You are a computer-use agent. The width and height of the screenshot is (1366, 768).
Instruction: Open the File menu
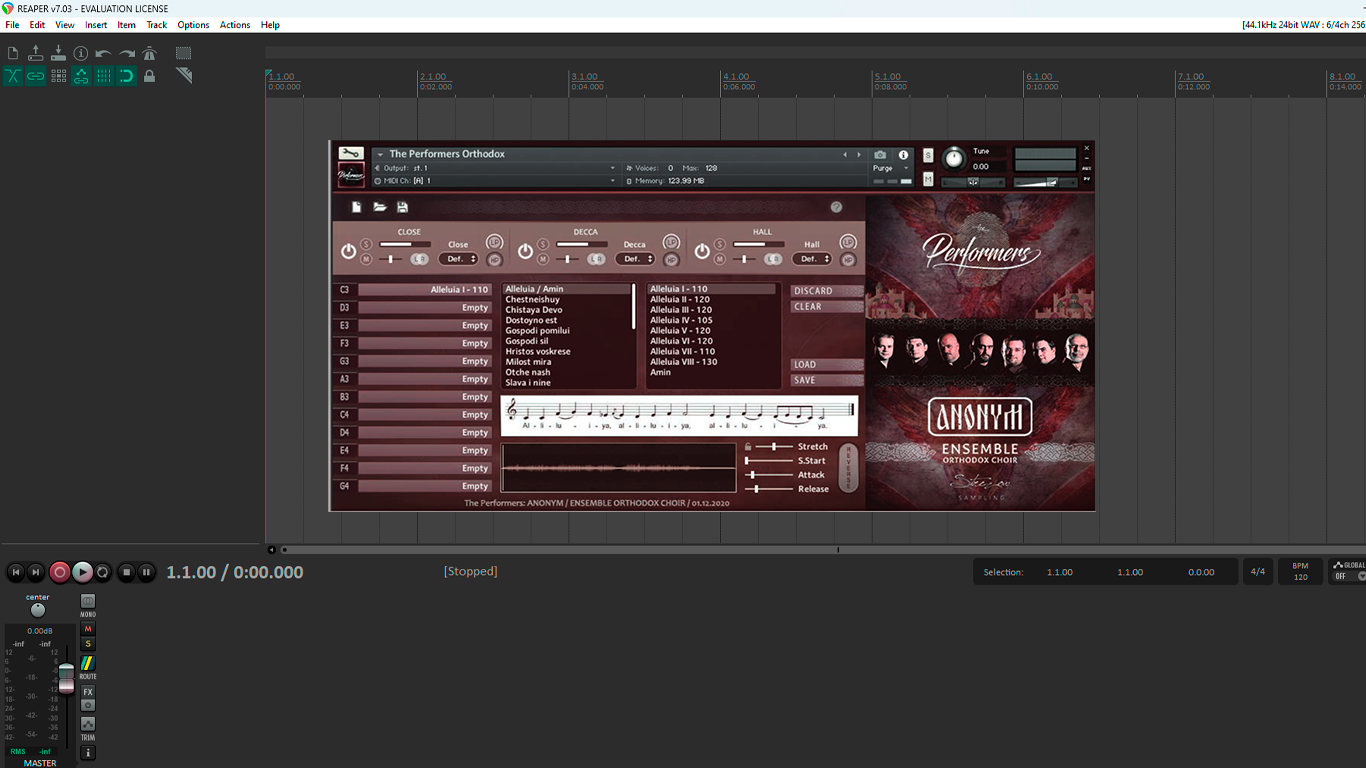(x=12, y=25)
